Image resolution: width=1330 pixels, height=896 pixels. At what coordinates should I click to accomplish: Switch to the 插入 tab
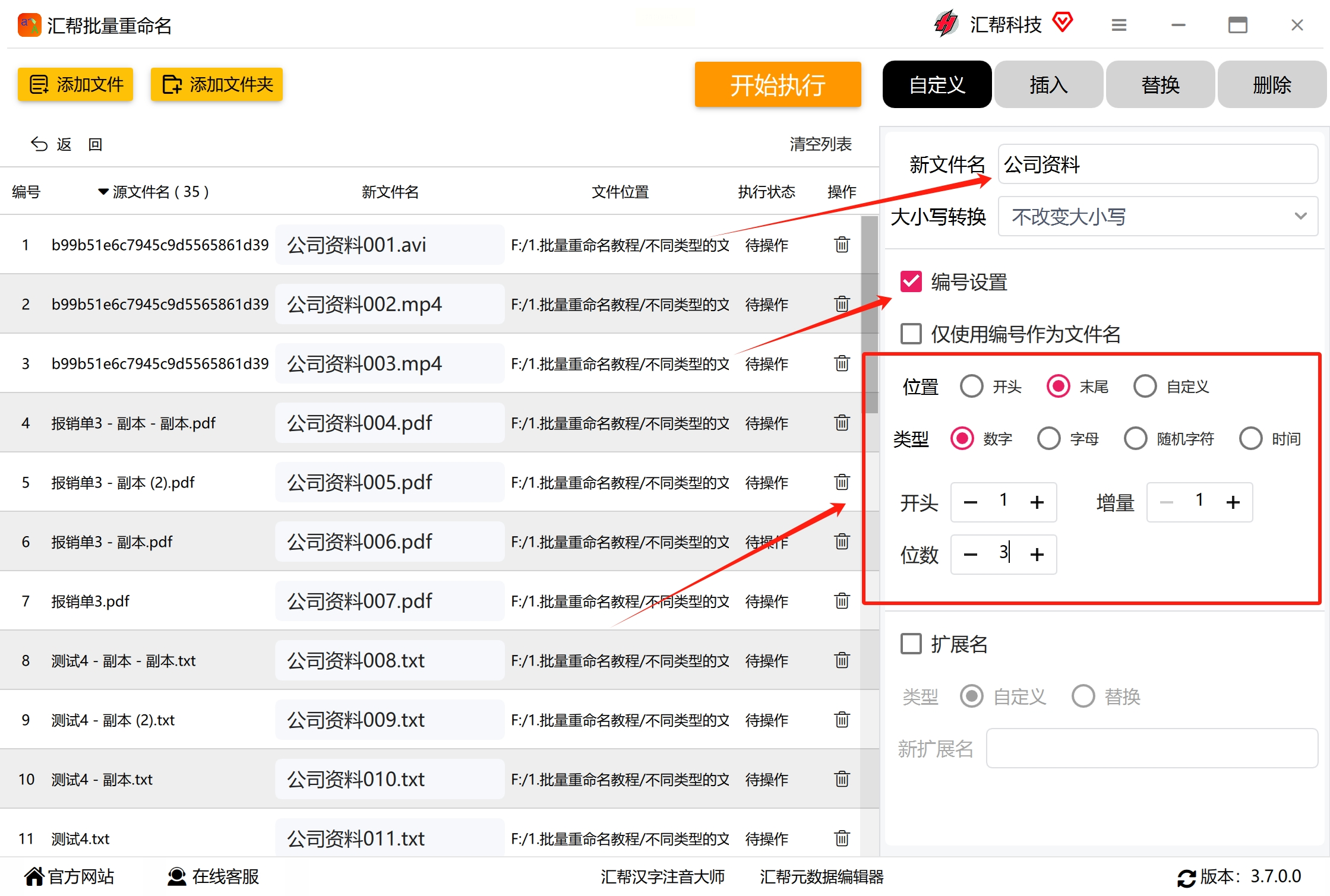pos(1048,85)
